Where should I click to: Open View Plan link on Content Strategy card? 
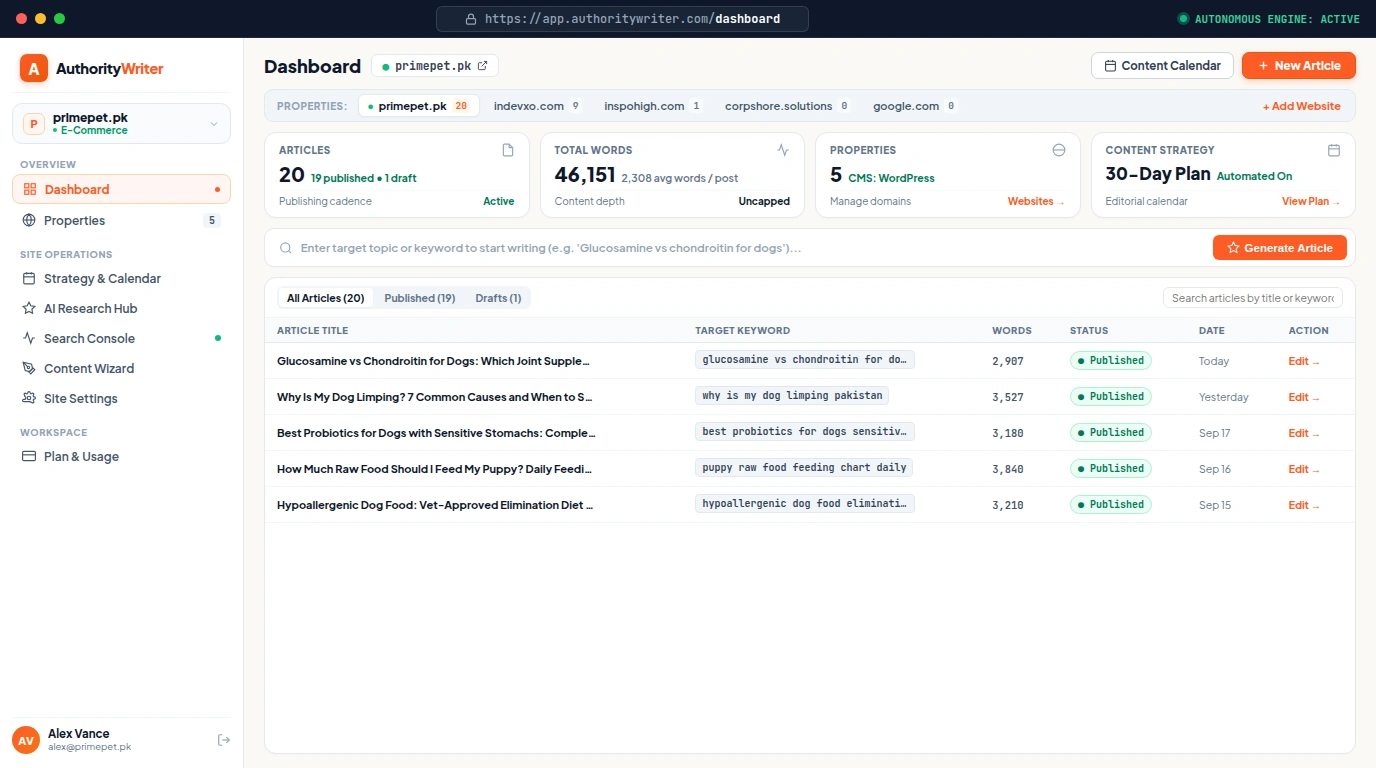click(x=1311, y=201)
